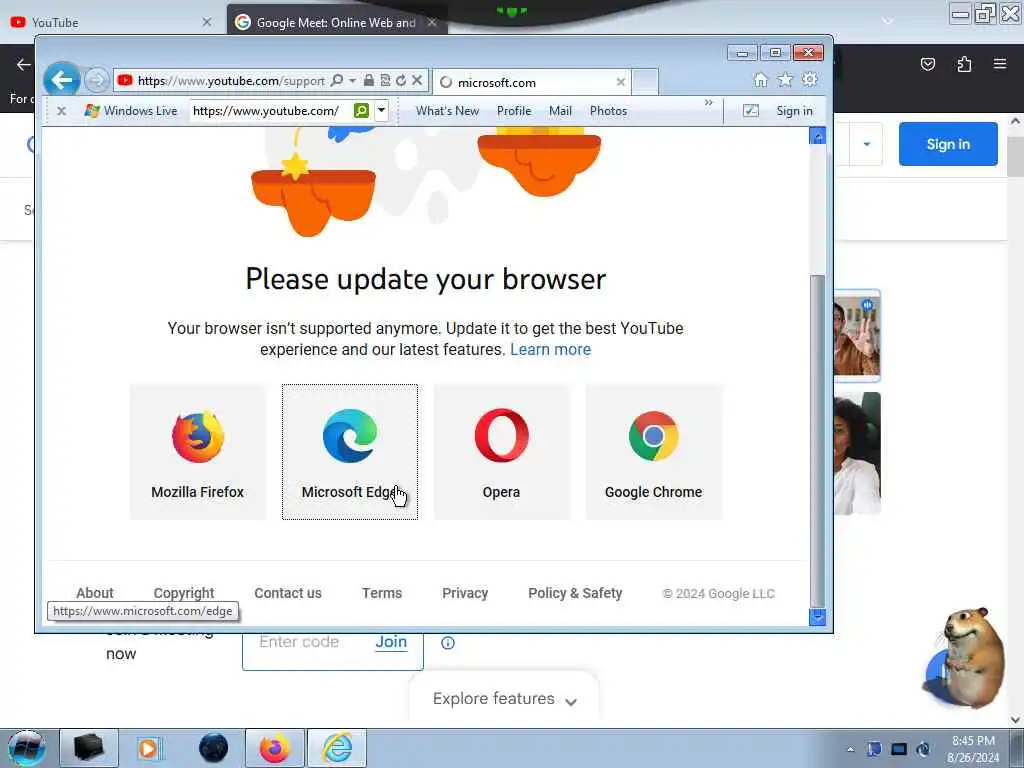
Task: Go back in Internet Explorer
Action: [x=62, y=80]
